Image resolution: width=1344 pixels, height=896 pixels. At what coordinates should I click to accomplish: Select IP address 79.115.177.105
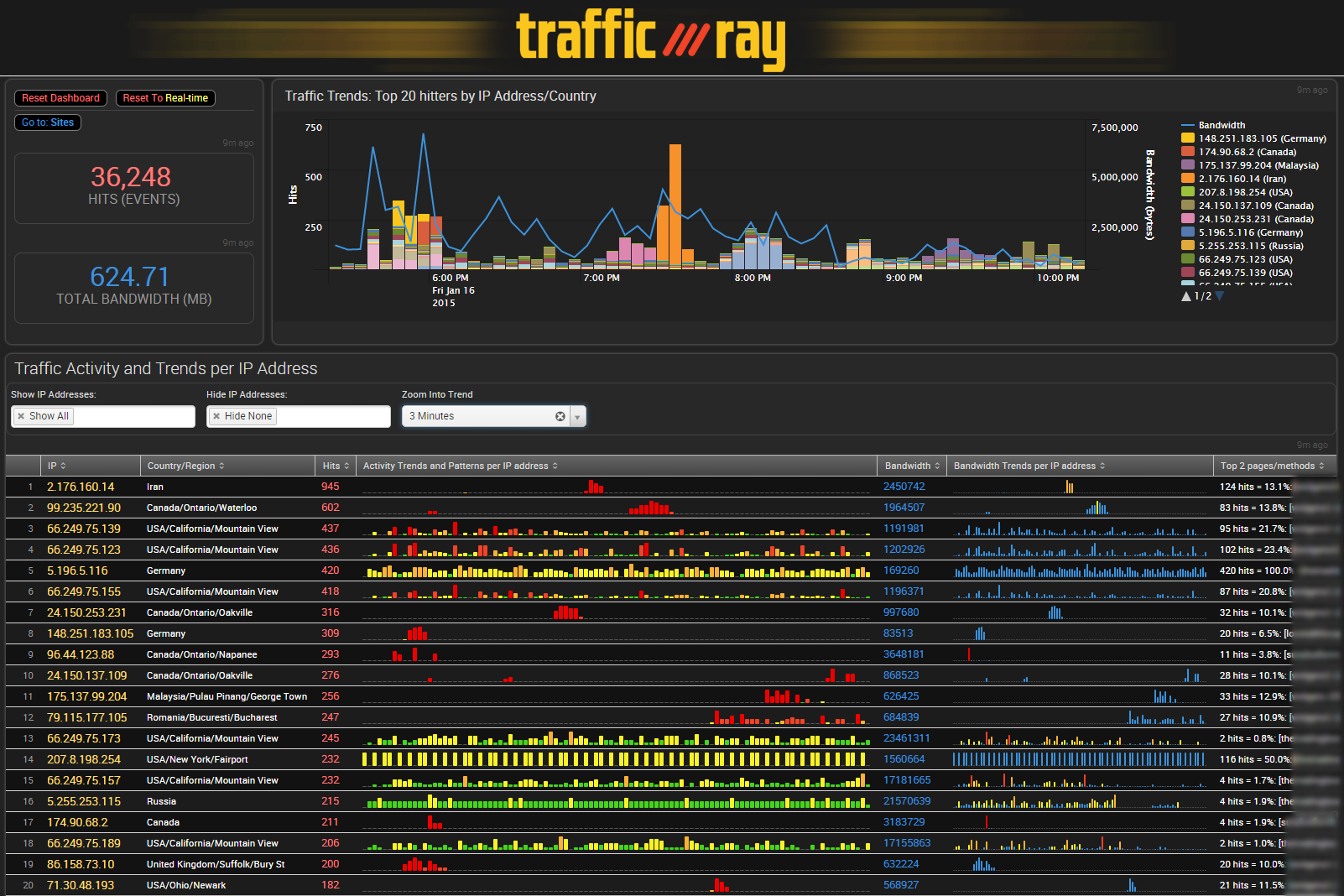(x=87, y=717)
